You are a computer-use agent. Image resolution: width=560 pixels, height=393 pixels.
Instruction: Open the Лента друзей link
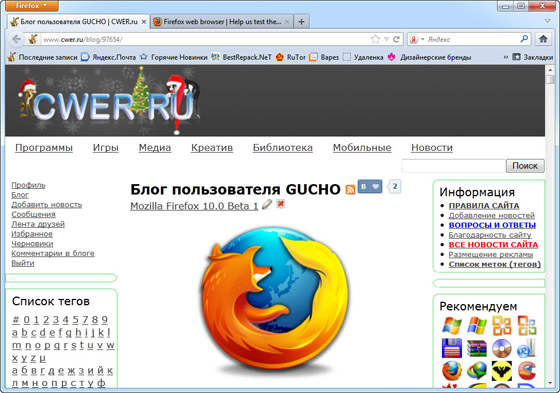tap(38, 224)
